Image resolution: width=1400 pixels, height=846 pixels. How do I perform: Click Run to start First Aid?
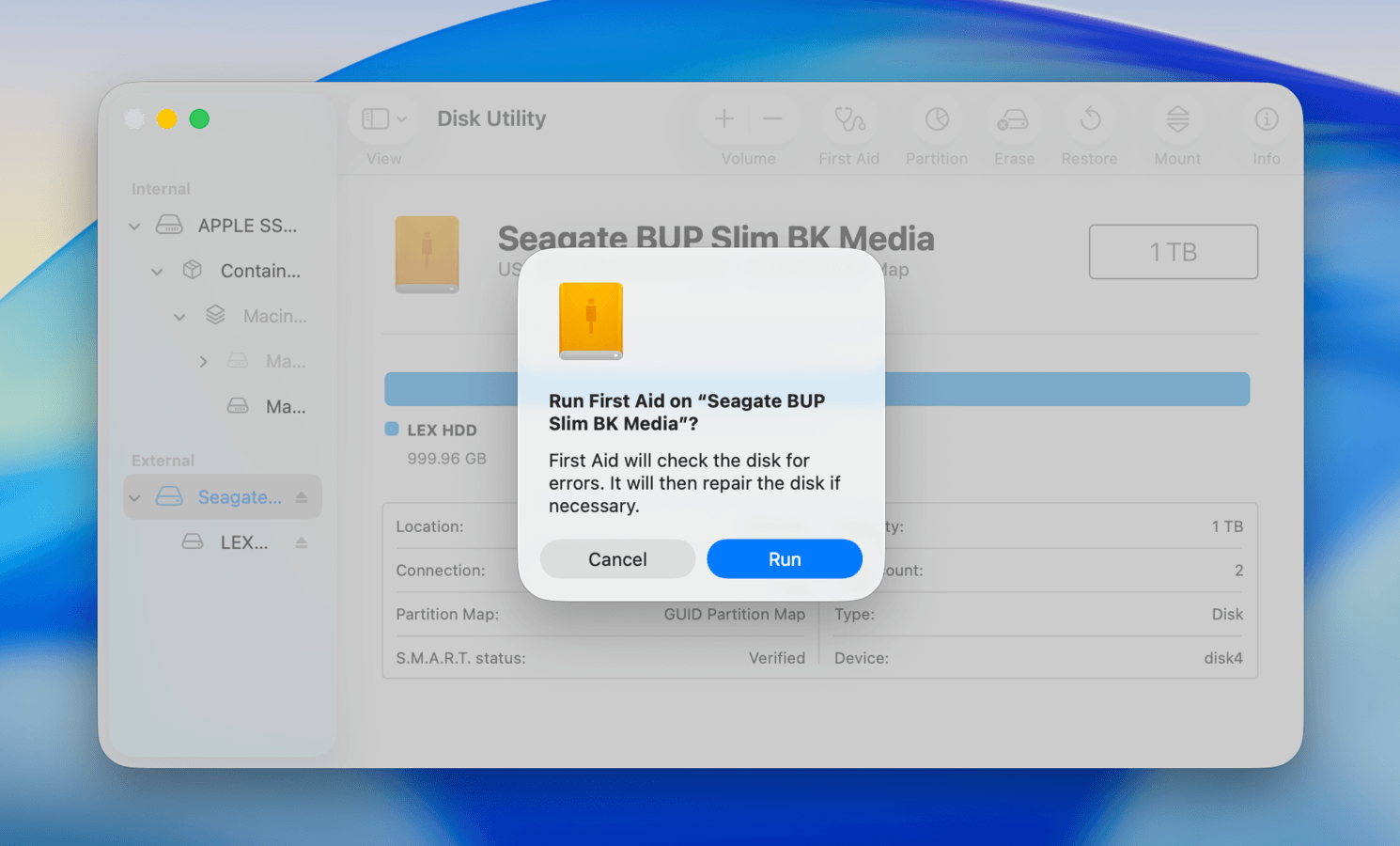tap(785, 559)
